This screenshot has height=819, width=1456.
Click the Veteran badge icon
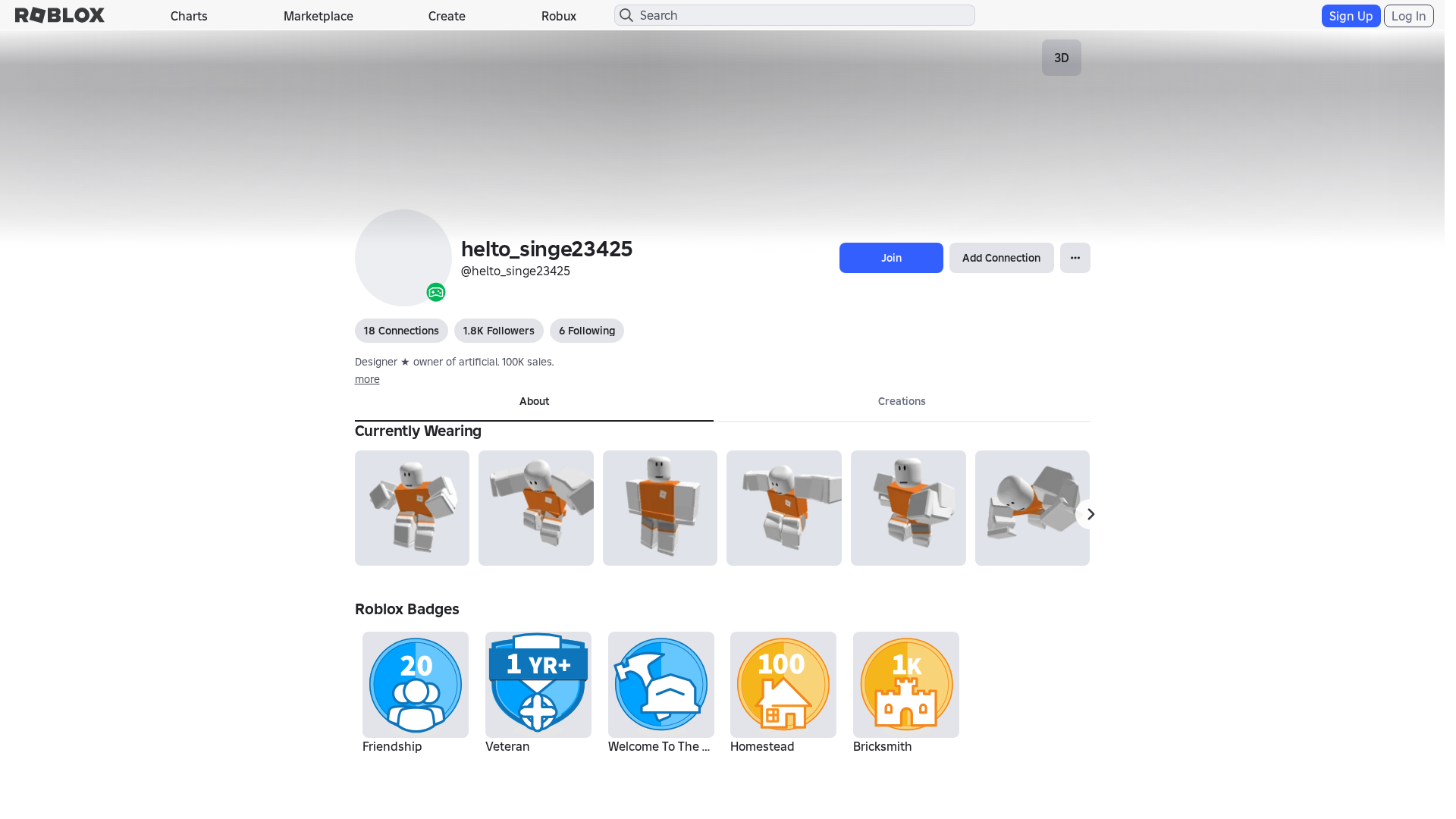(x=538, y=685)
